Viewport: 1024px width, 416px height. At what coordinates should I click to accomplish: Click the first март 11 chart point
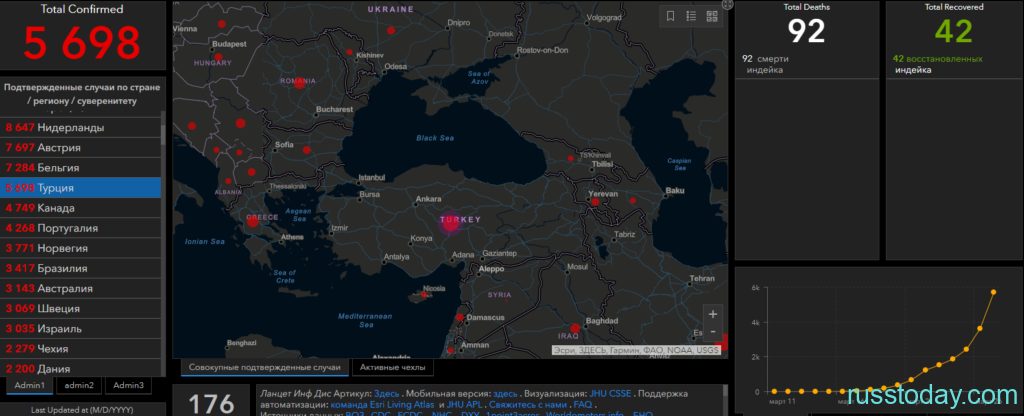tap(773, 392)
